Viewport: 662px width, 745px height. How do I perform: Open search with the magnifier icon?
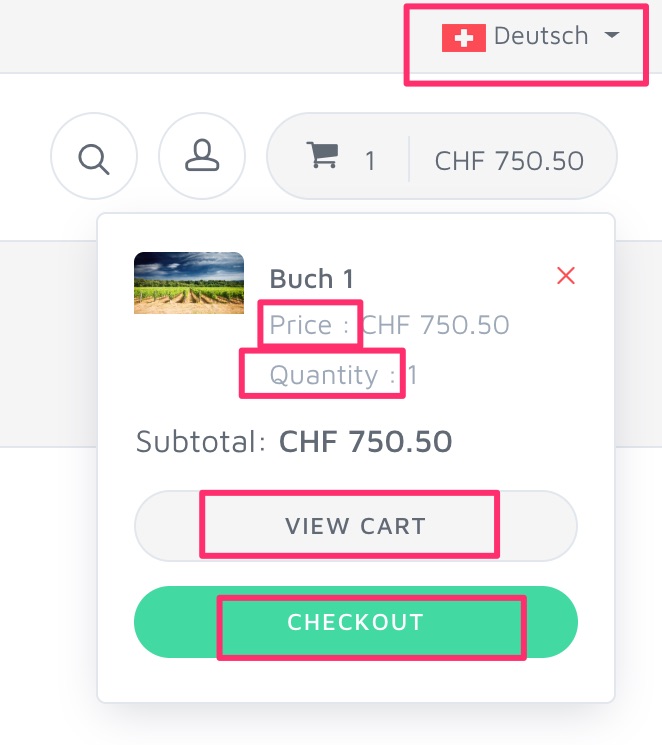94,156
